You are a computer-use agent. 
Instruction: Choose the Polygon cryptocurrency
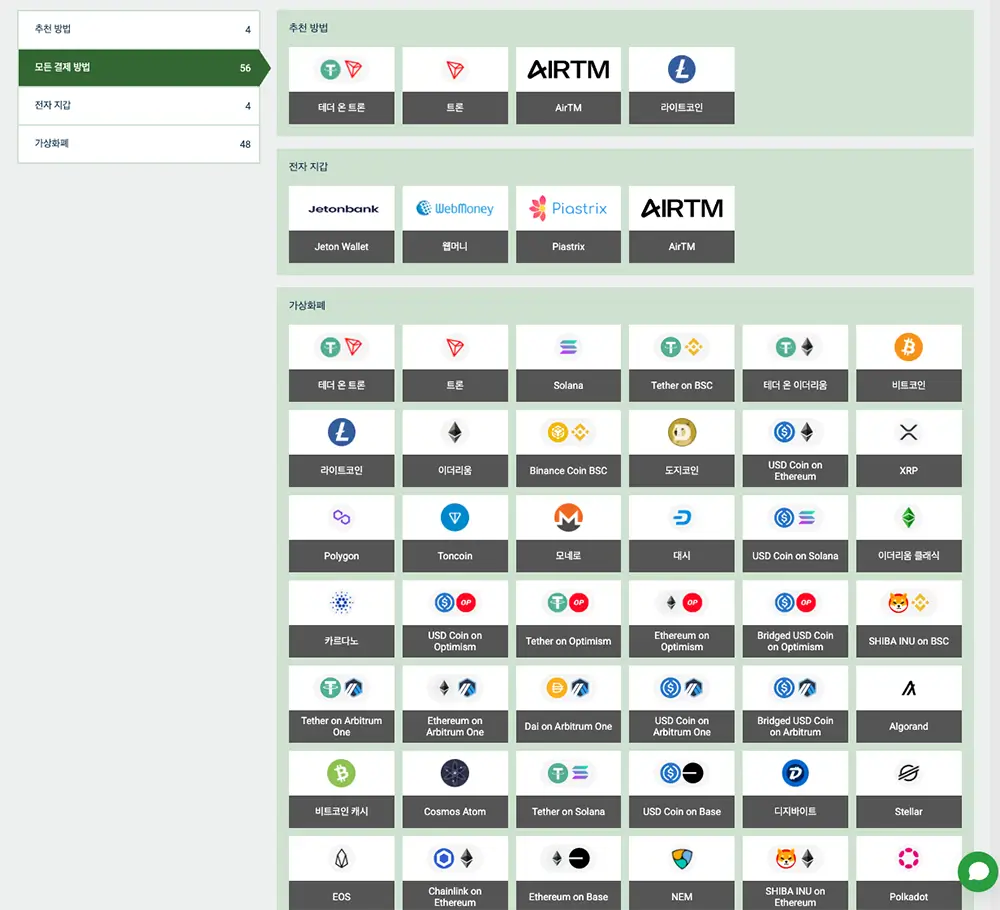click(x=341, y=534)
